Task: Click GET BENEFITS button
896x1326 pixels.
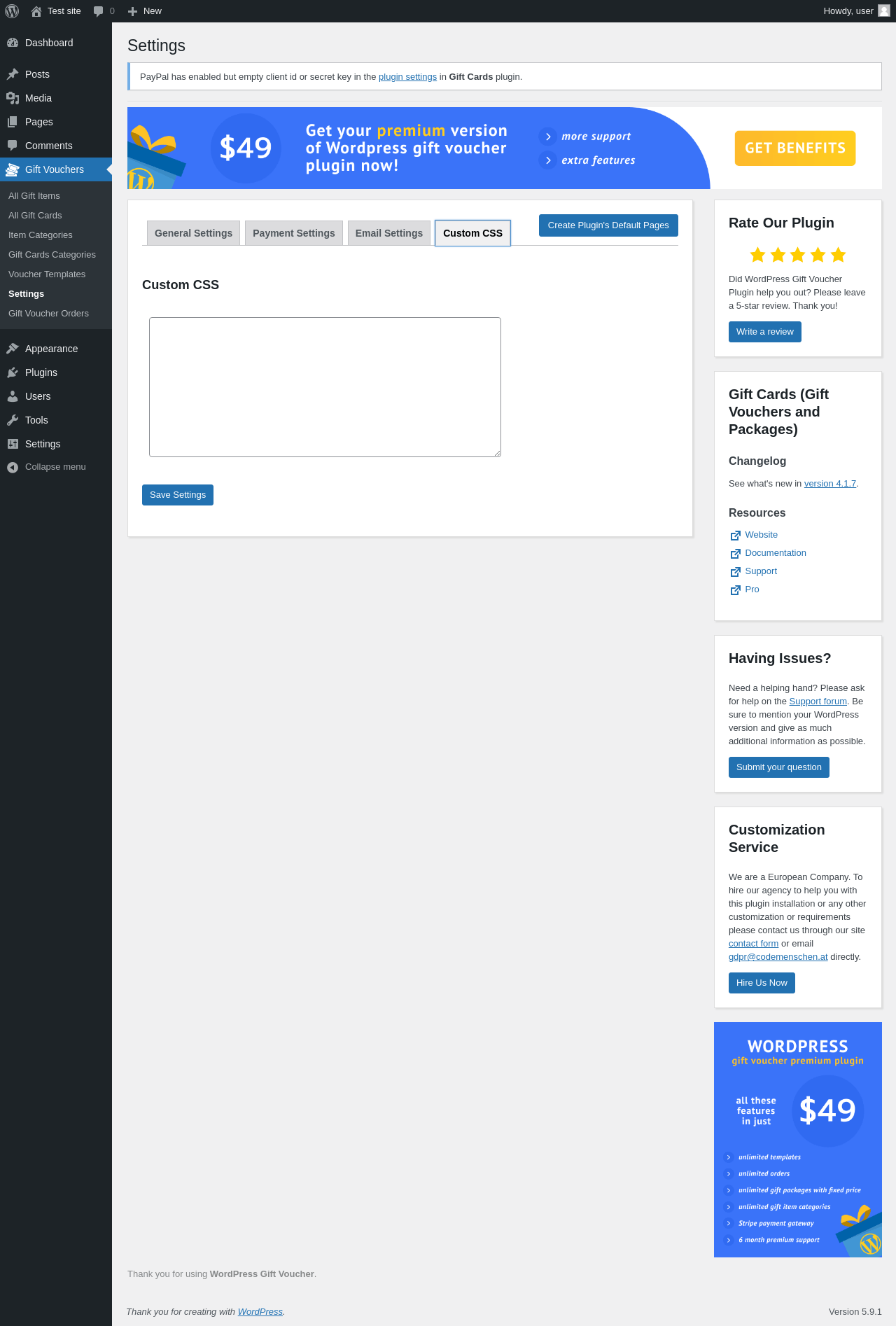Action: tap(795, 148)
